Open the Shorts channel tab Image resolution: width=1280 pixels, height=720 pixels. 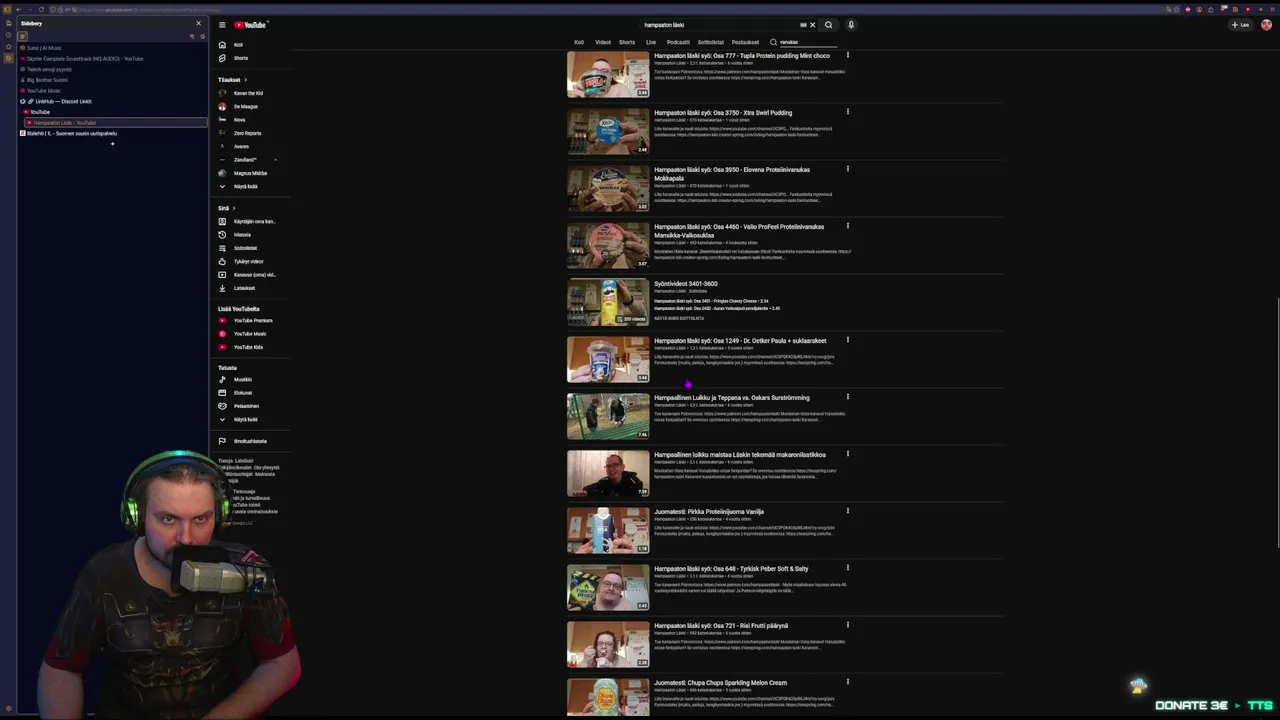(x=627, y=42)
